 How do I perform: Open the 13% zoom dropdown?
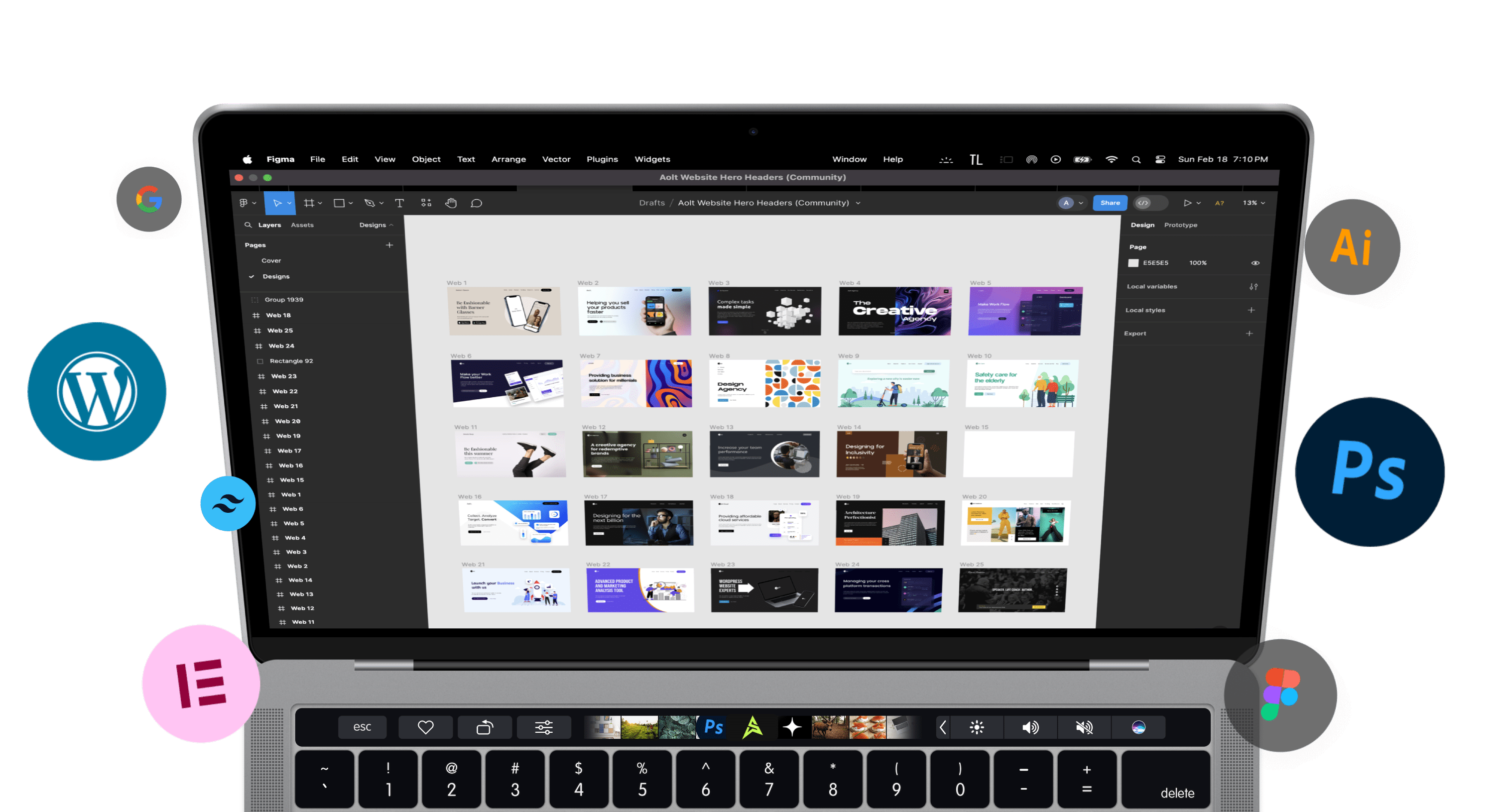coord(1253,203)
